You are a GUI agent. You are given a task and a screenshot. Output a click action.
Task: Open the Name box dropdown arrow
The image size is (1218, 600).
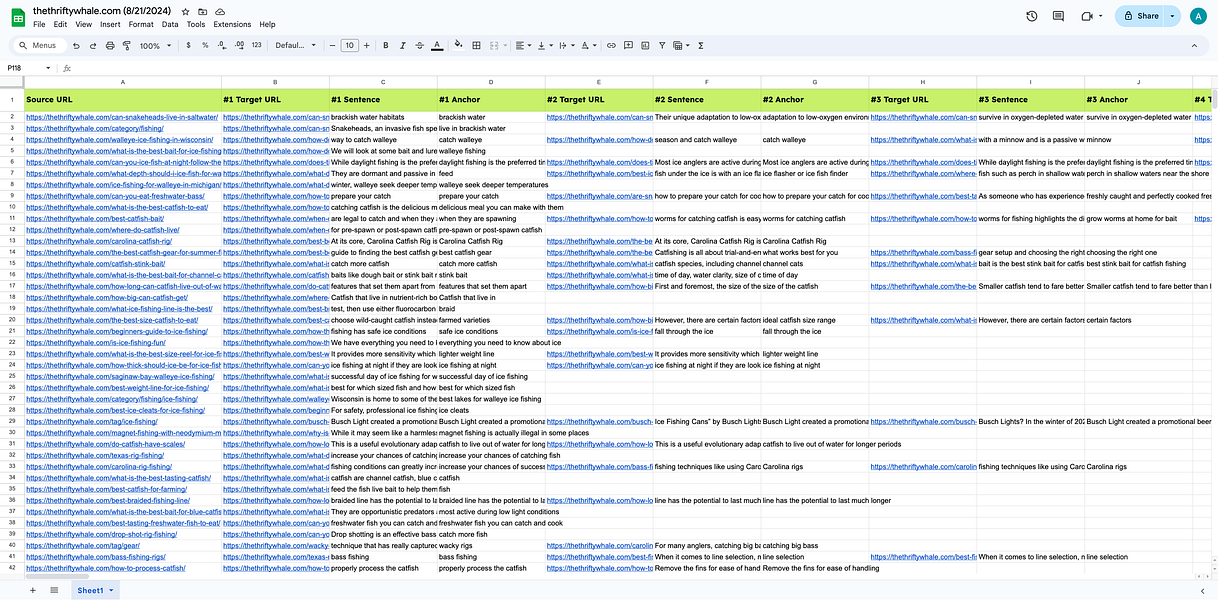50,68
